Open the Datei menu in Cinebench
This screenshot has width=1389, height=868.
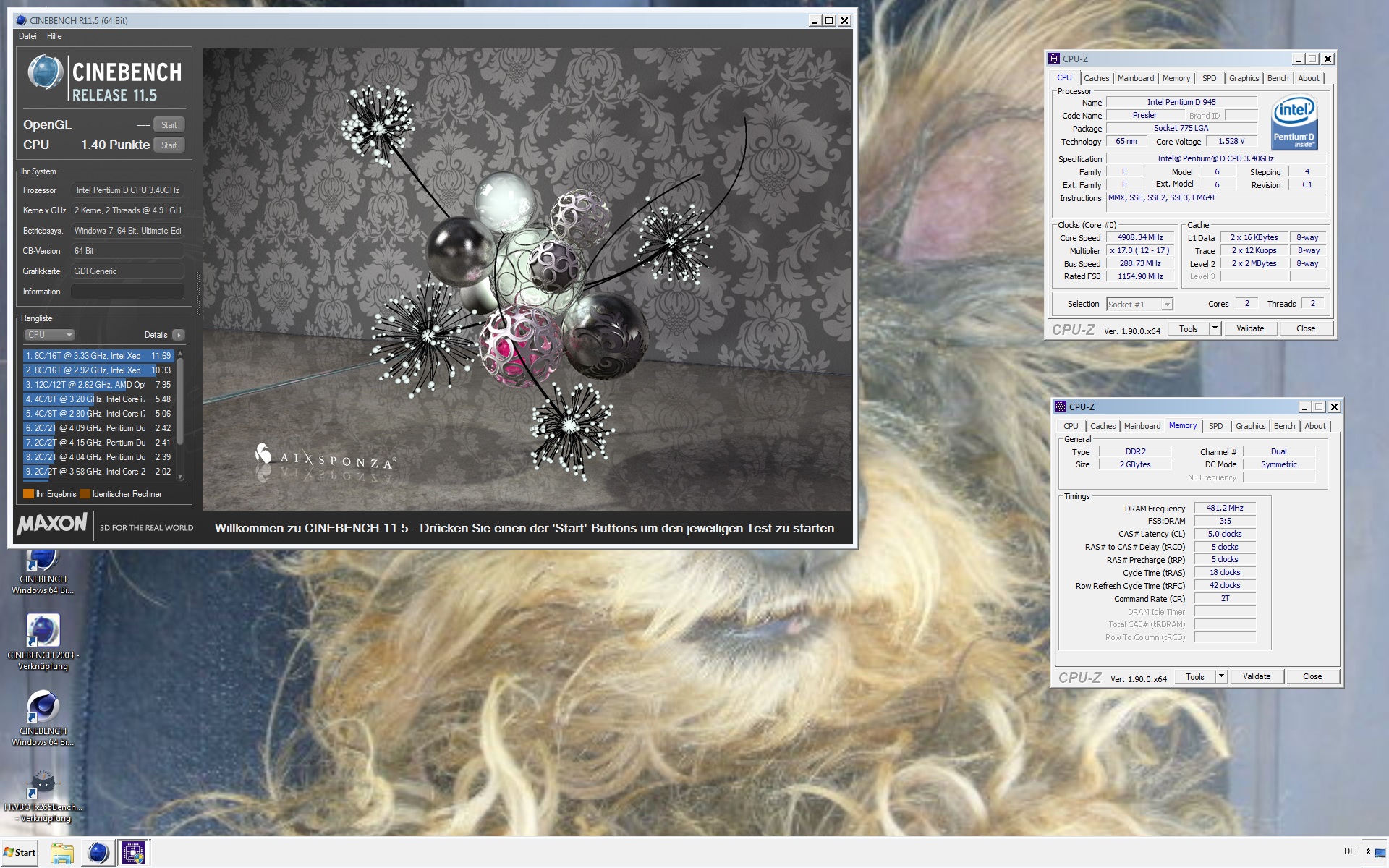[x=27, y=36]
